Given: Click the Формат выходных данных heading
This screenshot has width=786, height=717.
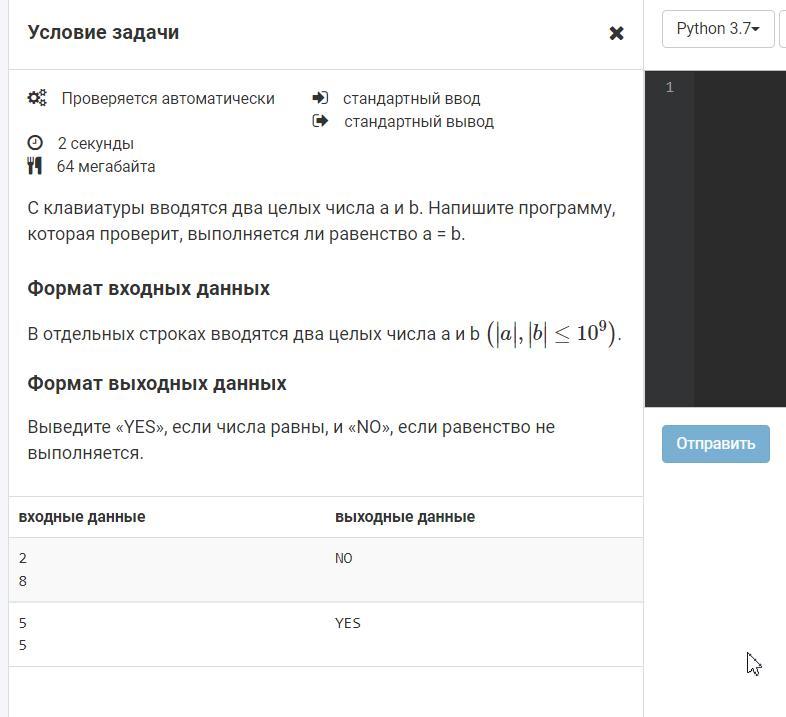Looking at the screenshot, I should point(156,383).
